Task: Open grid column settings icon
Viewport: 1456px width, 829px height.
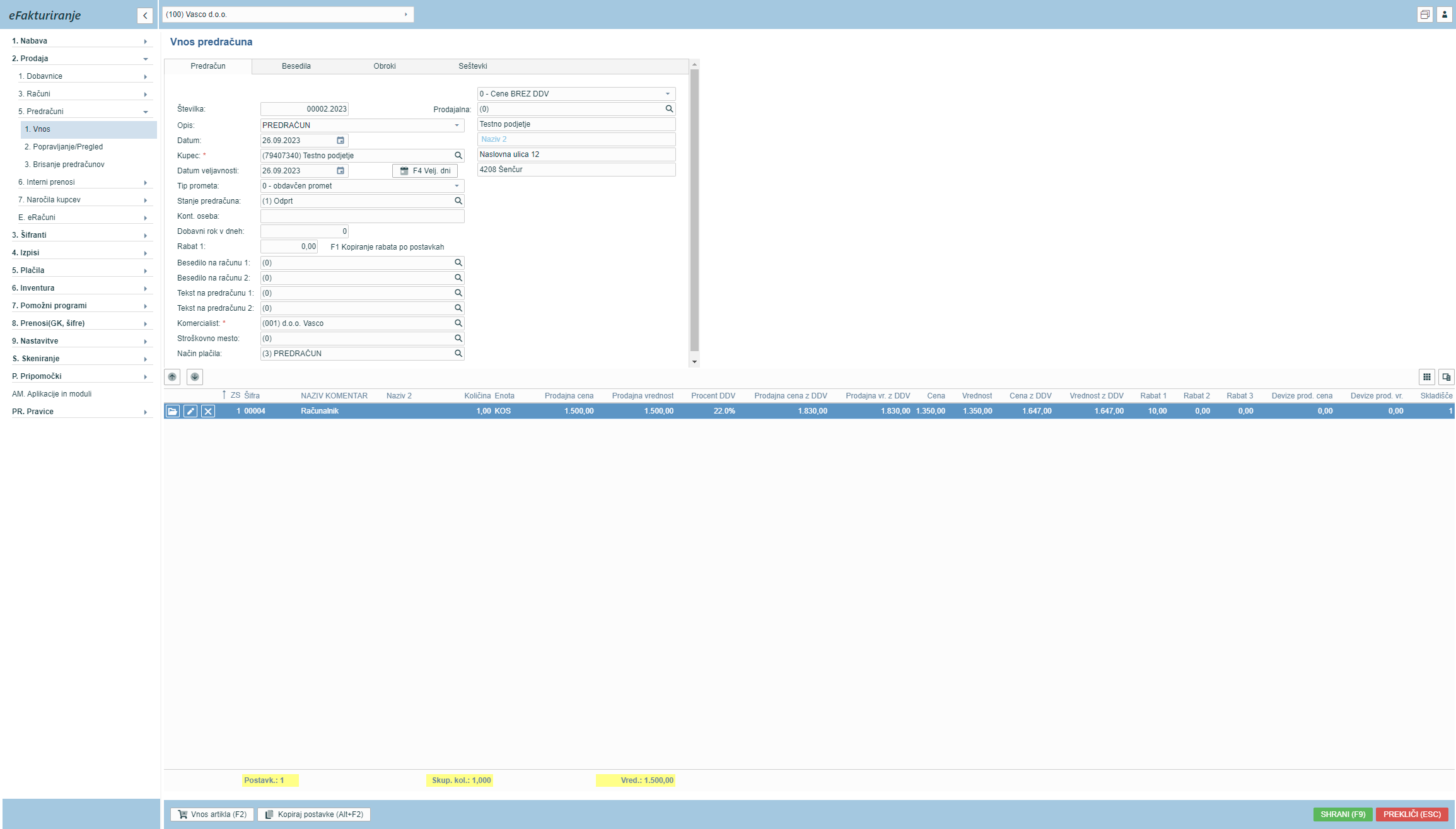Action: point(1426,377)
